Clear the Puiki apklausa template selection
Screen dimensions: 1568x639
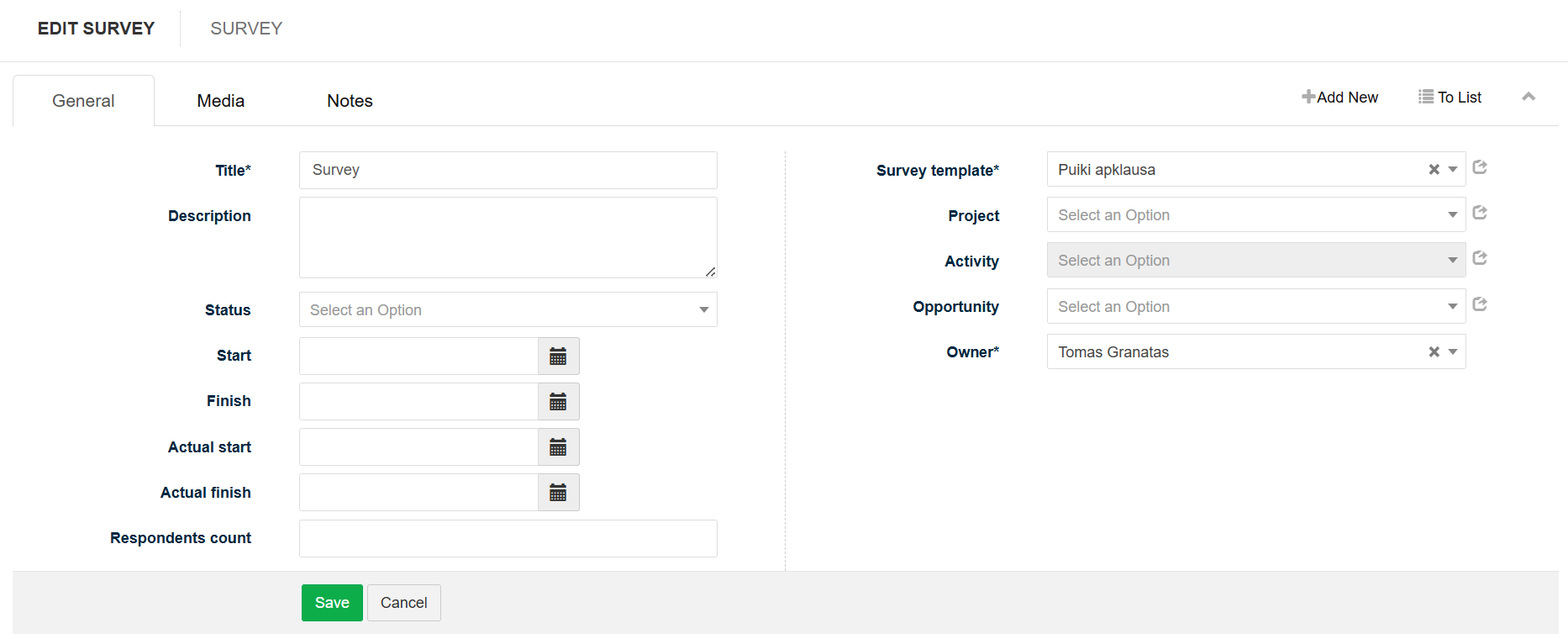click(x=1434, y=170)
